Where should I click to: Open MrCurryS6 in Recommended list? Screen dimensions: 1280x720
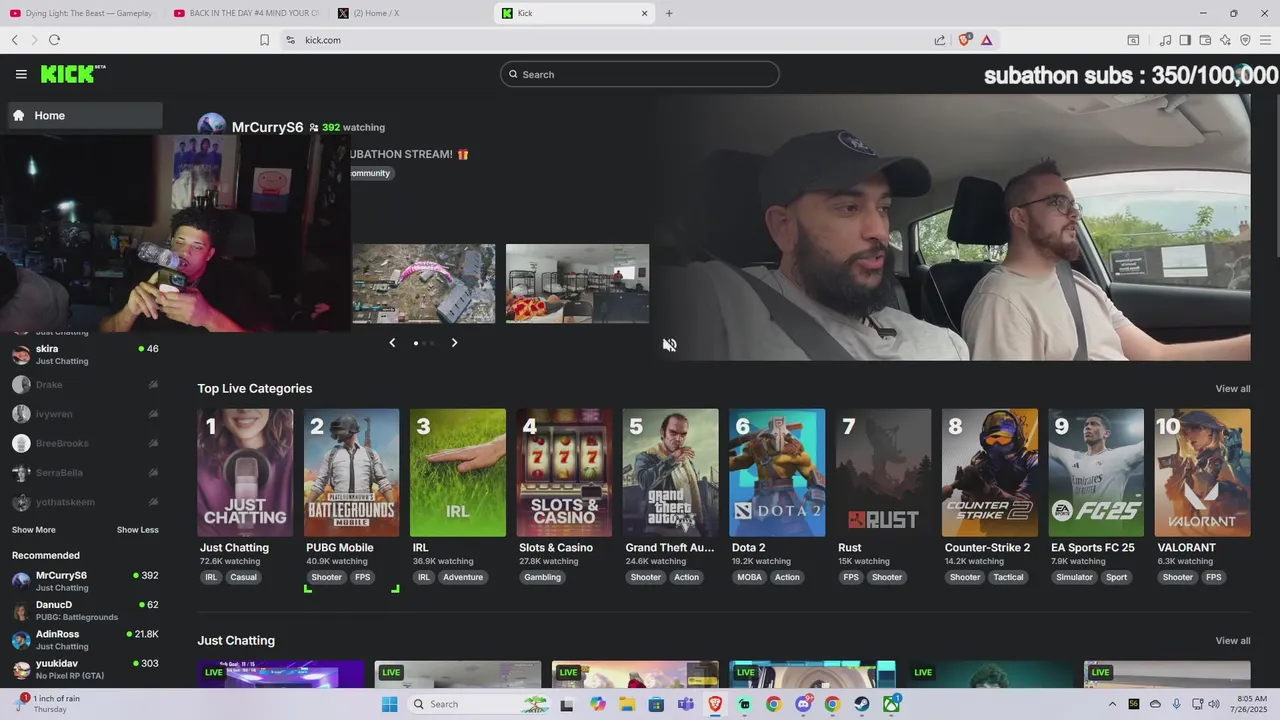85,581
